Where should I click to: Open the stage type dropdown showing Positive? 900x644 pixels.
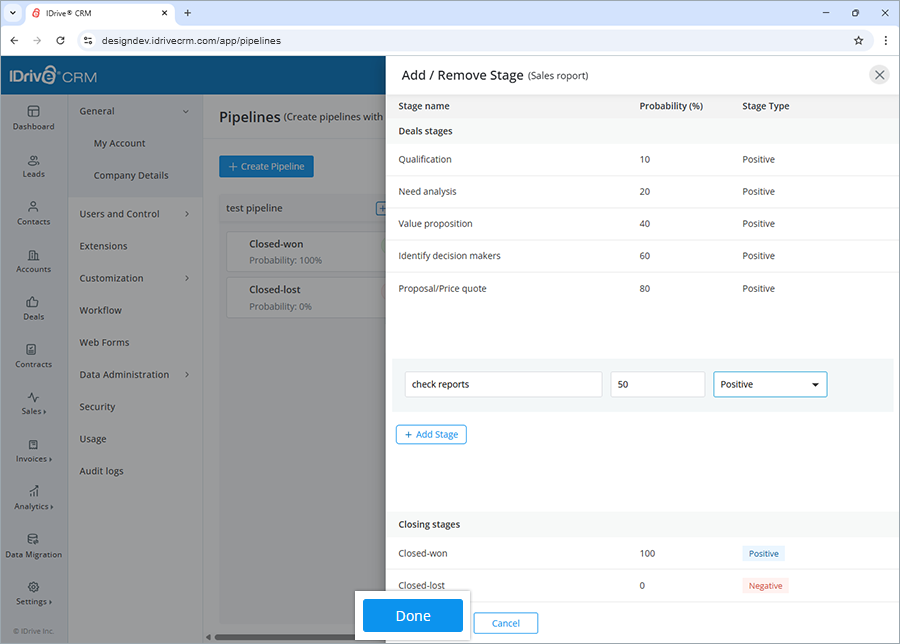[770, 384]
